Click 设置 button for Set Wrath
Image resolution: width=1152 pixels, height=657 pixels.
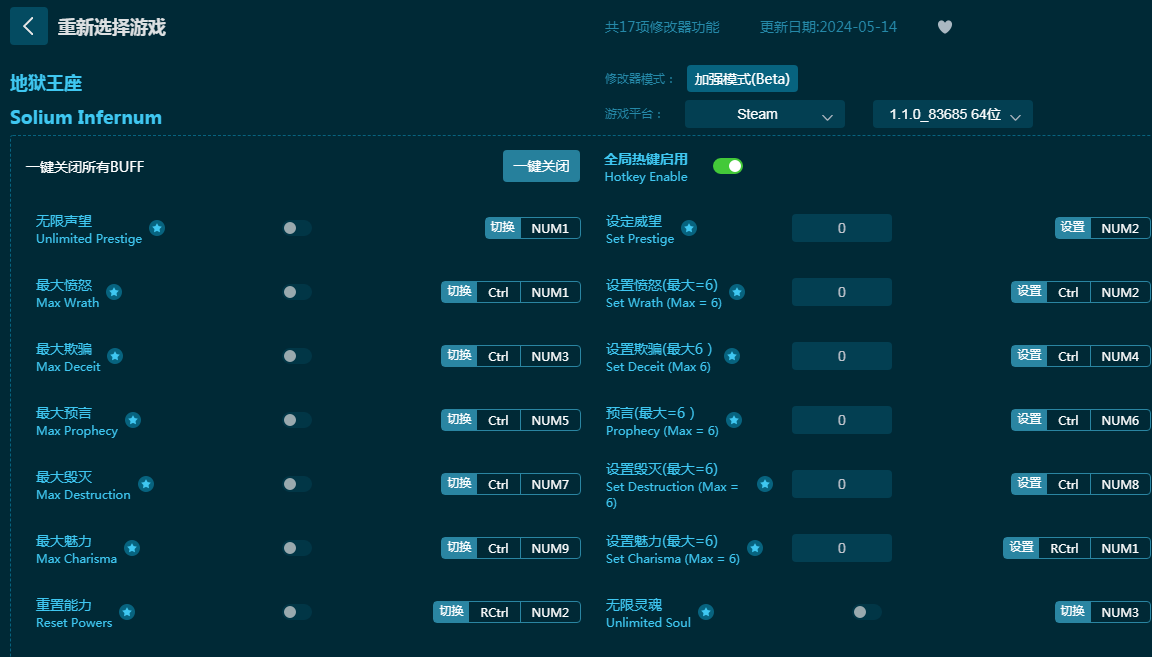coord(1029,292)
